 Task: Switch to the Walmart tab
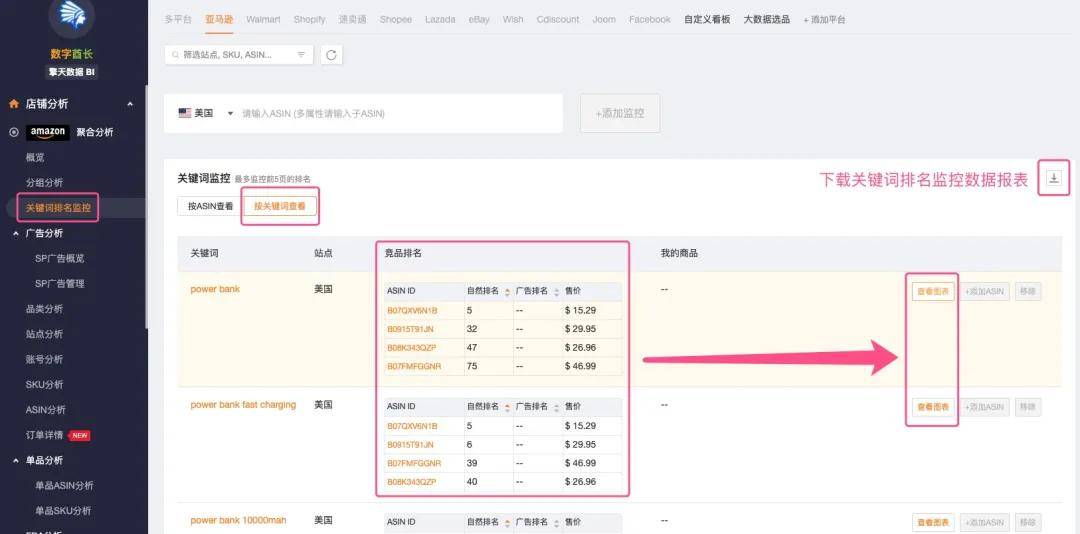click(263, 19)
